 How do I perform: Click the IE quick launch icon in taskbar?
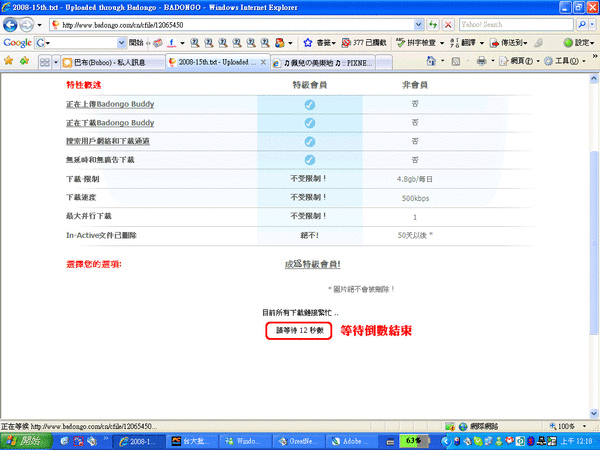64,441
